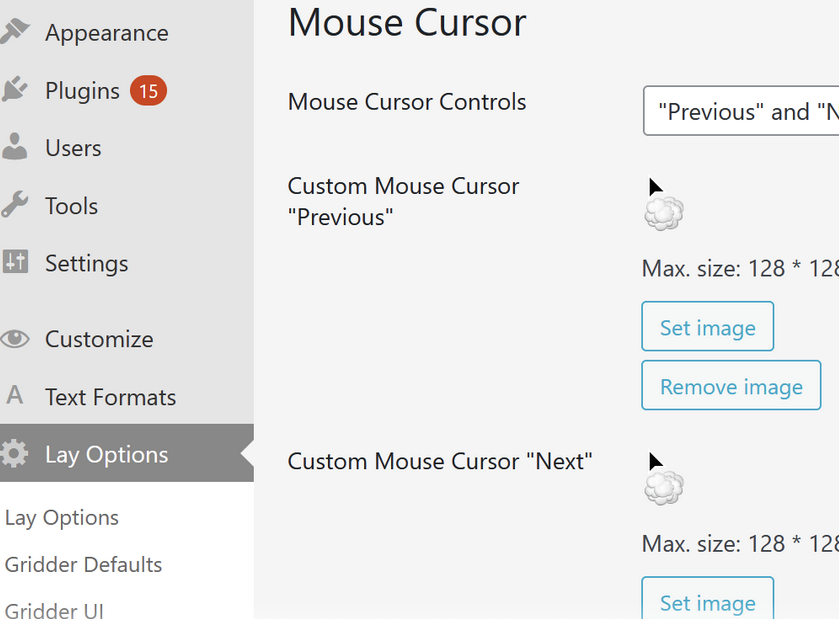839x619 pixels.
Task: Click the Users person icon
Action: pyautogui.click(x=14, y=148)
